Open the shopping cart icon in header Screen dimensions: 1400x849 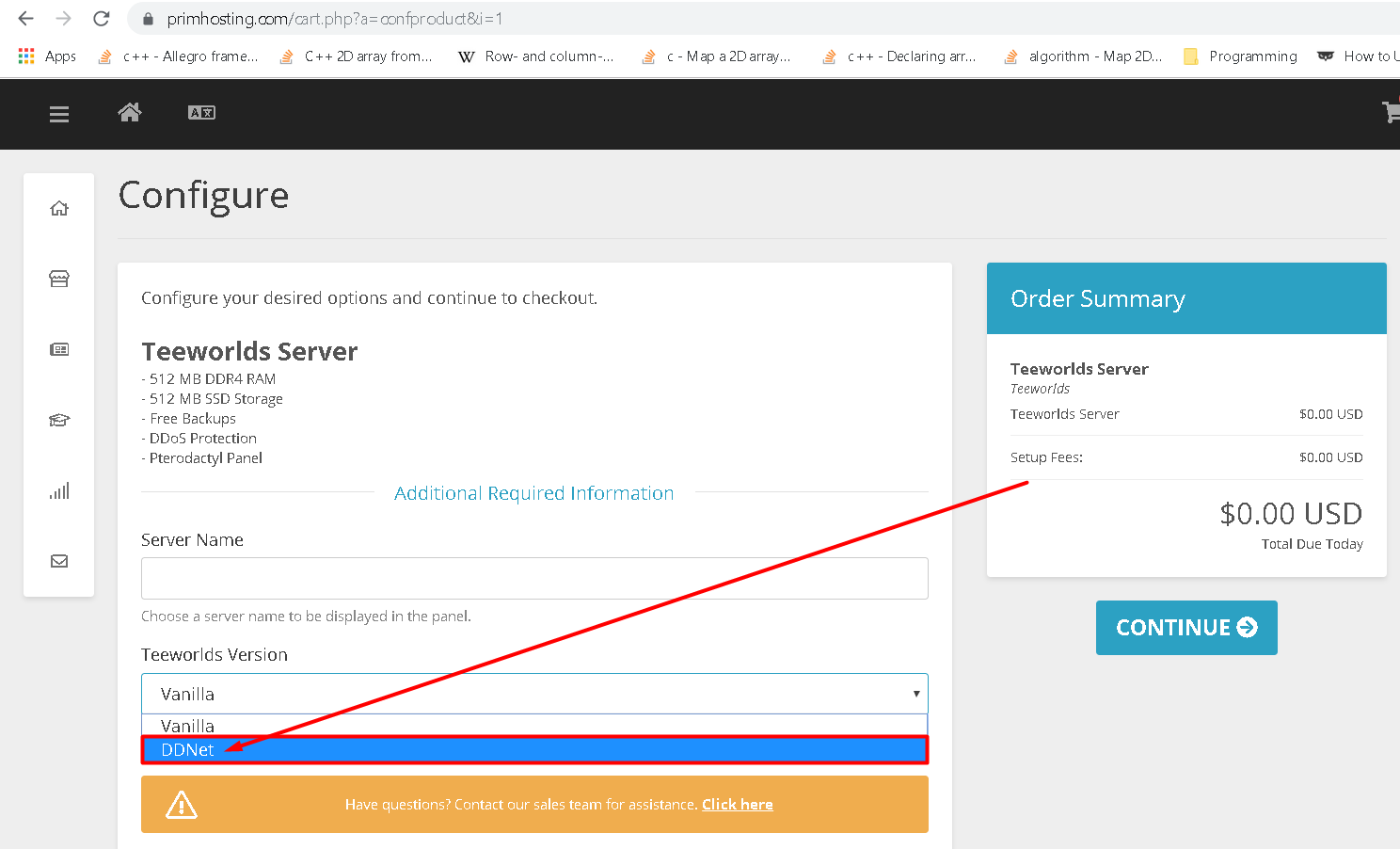1391,113
